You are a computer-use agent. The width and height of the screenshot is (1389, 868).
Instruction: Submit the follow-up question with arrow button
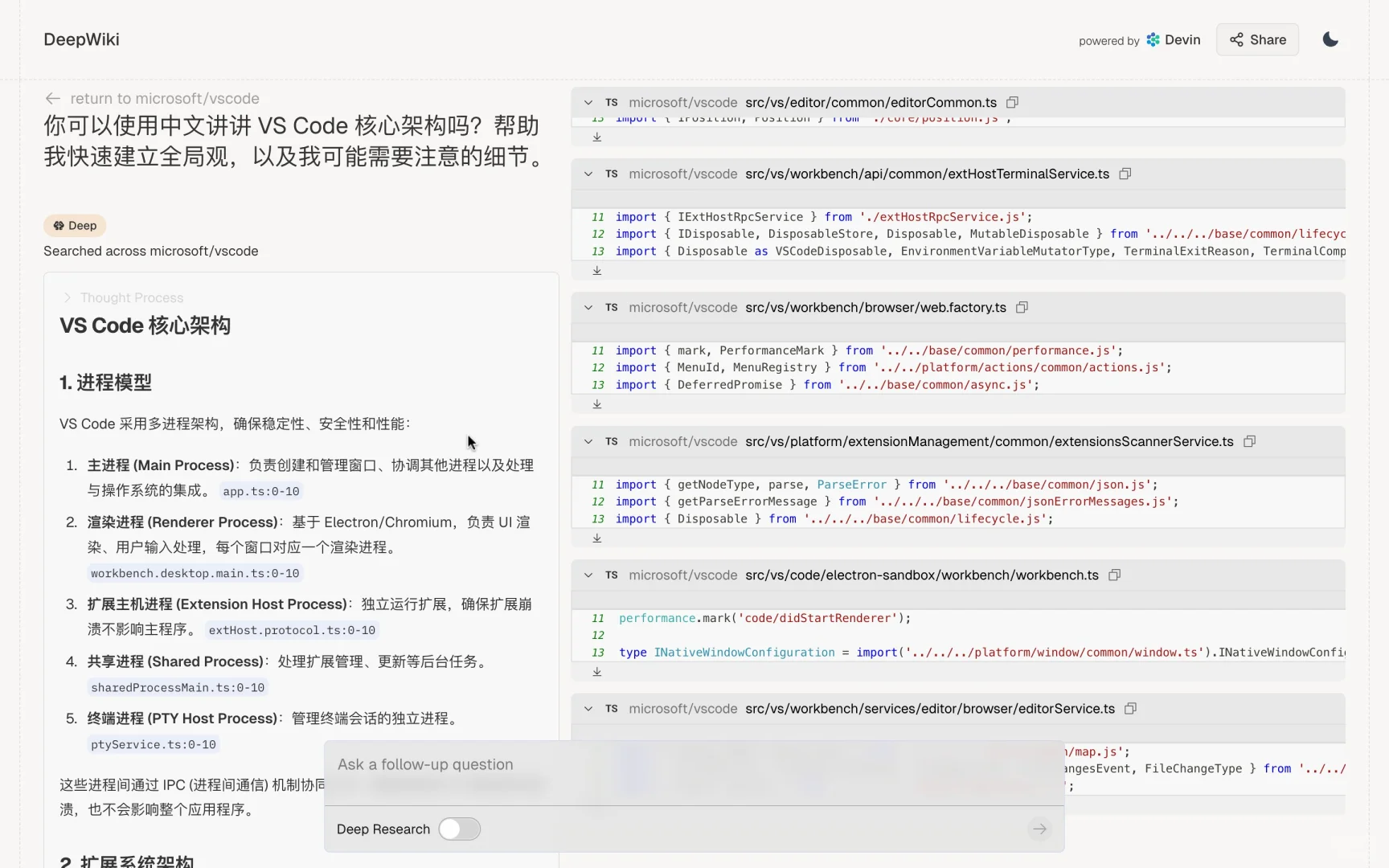click(1039, 829)
